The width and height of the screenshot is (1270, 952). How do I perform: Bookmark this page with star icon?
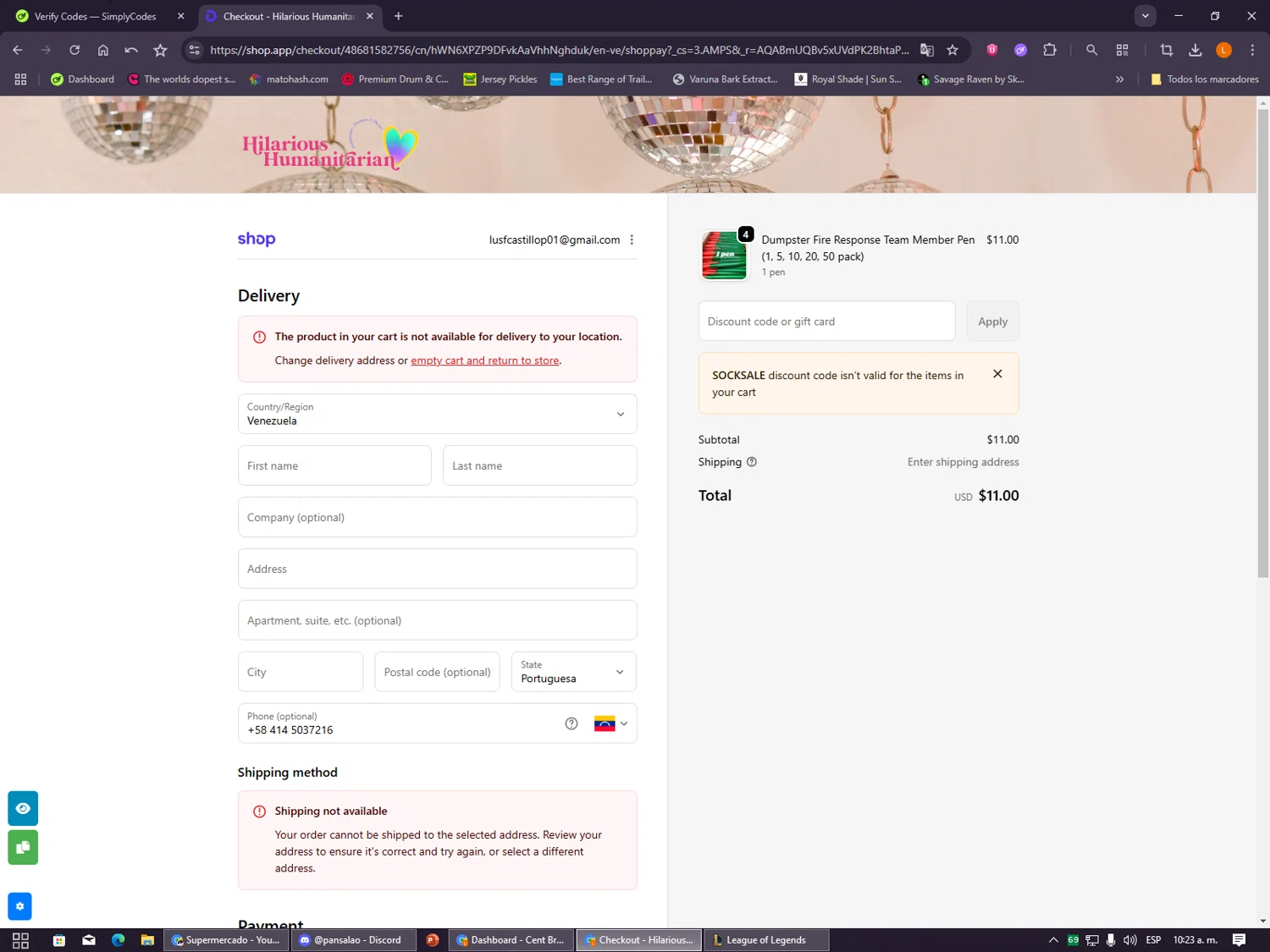click(x=952, y=50)
